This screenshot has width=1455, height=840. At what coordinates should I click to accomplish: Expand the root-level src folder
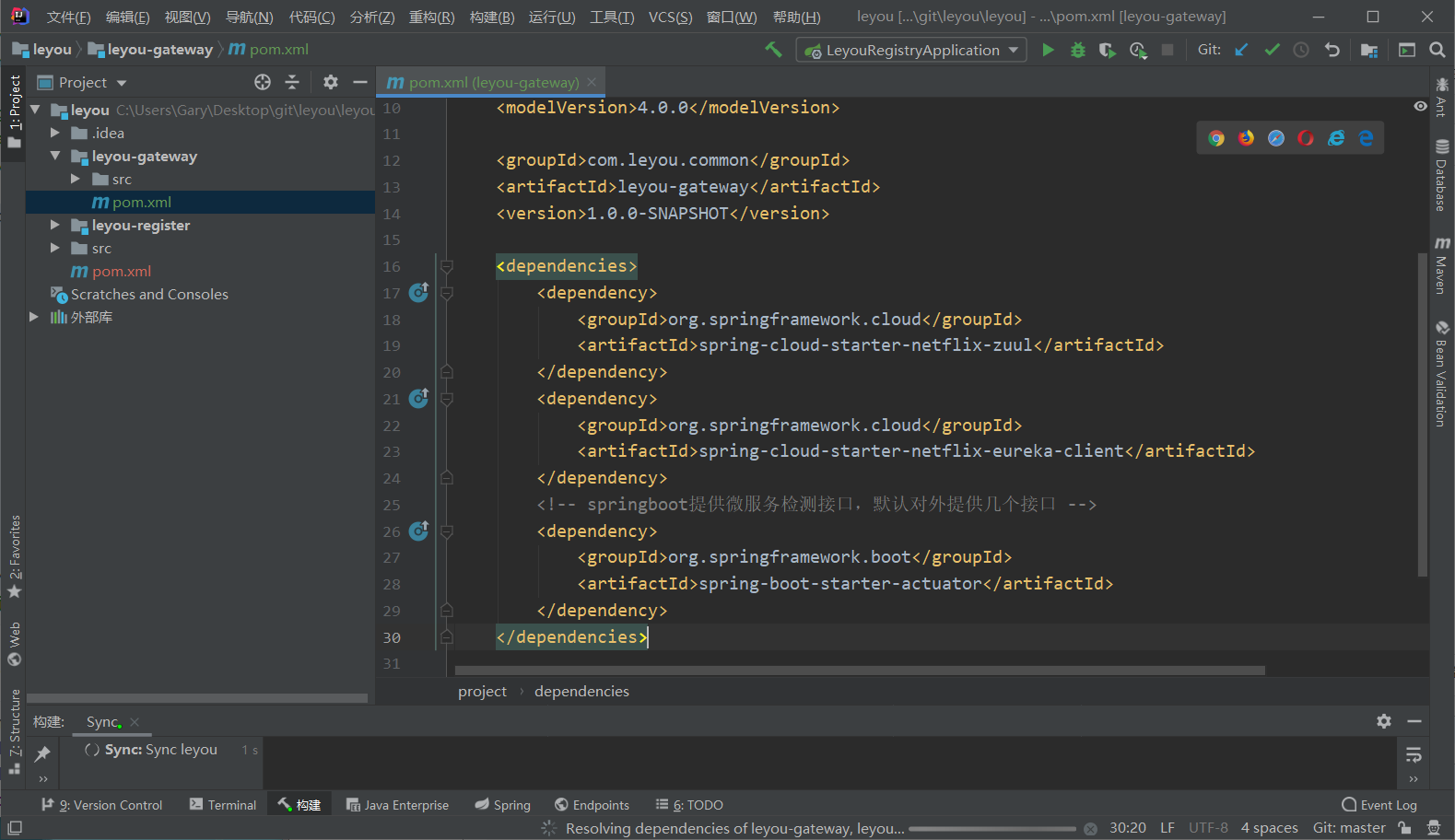pyautogui.click(x=55, y=248)
